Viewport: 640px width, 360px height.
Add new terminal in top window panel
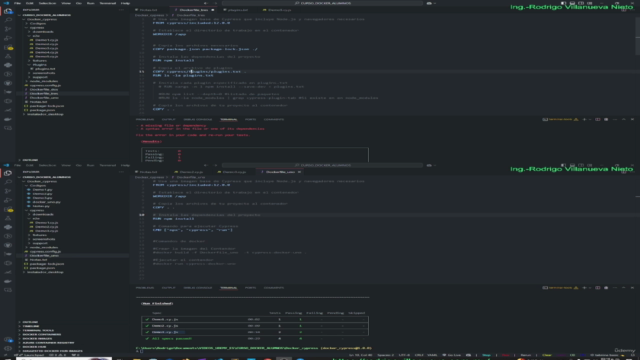584,120
